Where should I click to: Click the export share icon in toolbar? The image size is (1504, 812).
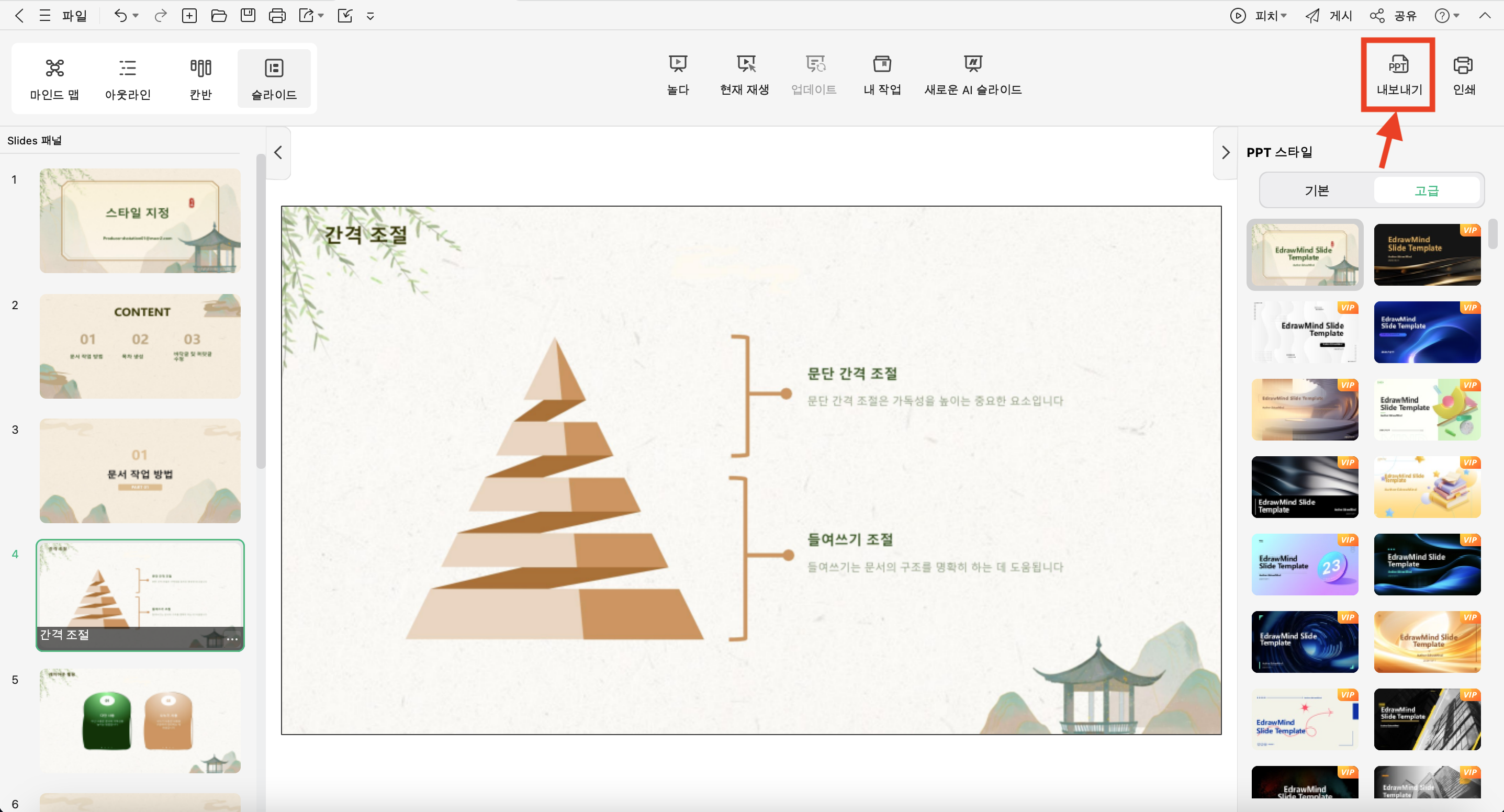(x=306, y=16)
